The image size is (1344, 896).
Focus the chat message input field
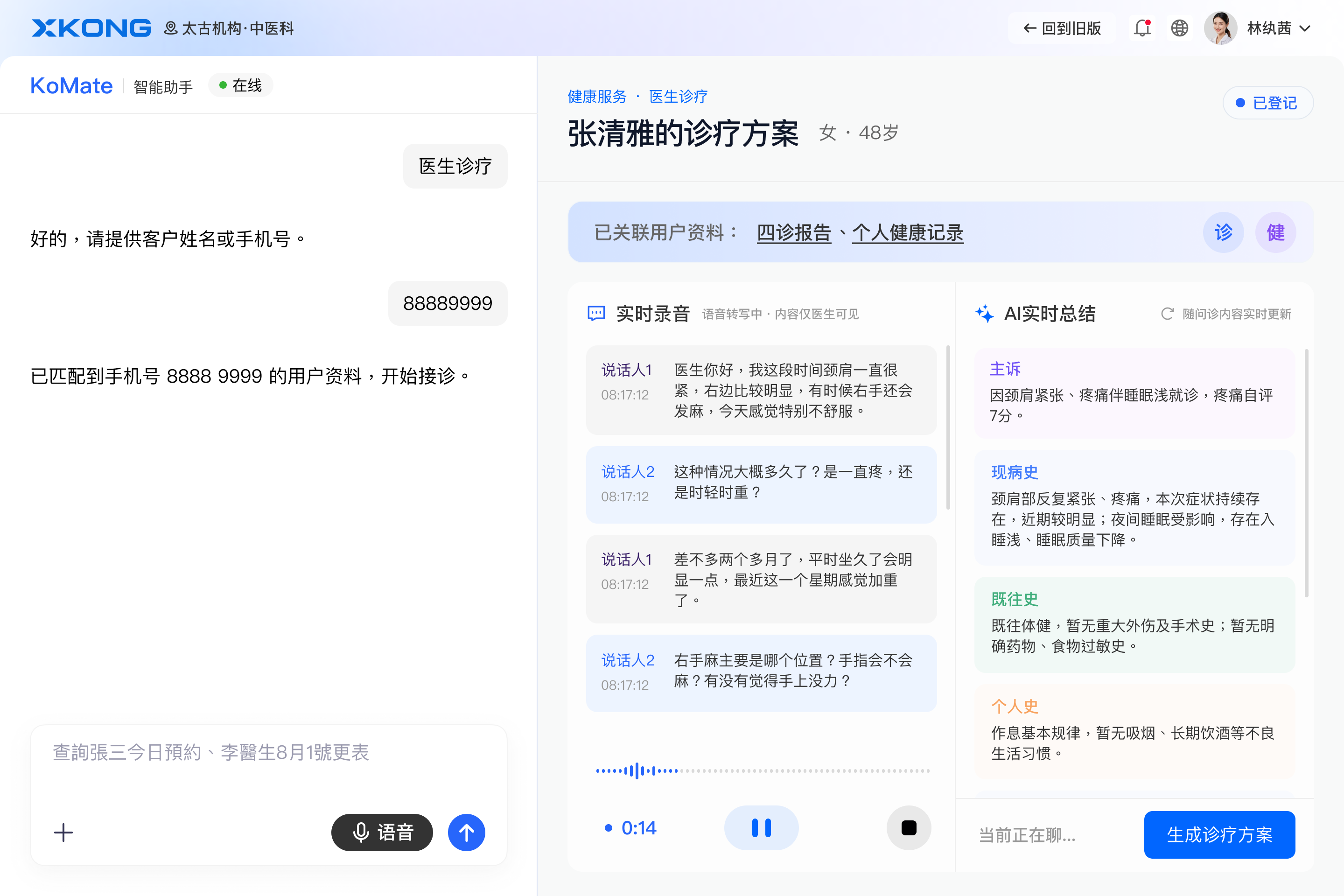click(x=269, y=766)
